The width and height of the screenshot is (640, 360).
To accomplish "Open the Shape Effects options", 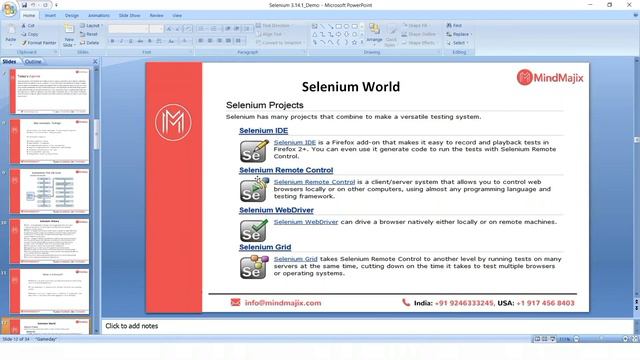I will [419, 43].
